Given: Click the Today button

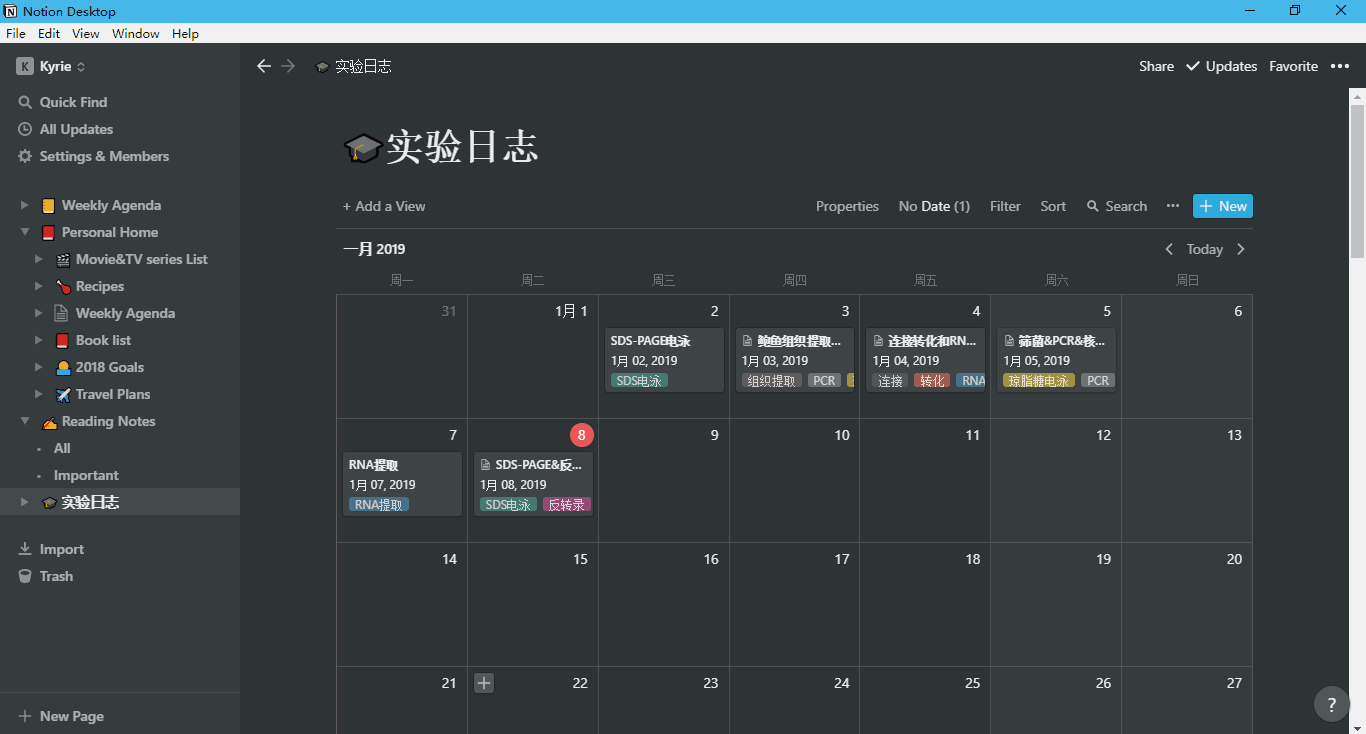Looking at the screenshot, I should tap(1204, 249).
